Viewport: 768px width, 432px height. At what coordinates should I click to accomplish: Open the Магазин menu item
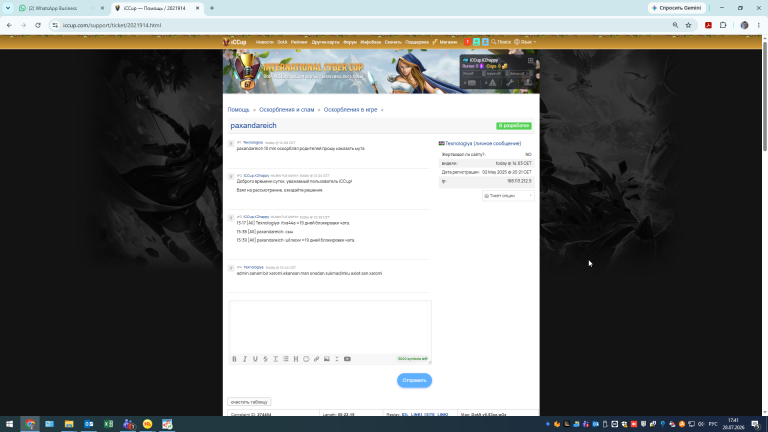click(x=445, y=42)
